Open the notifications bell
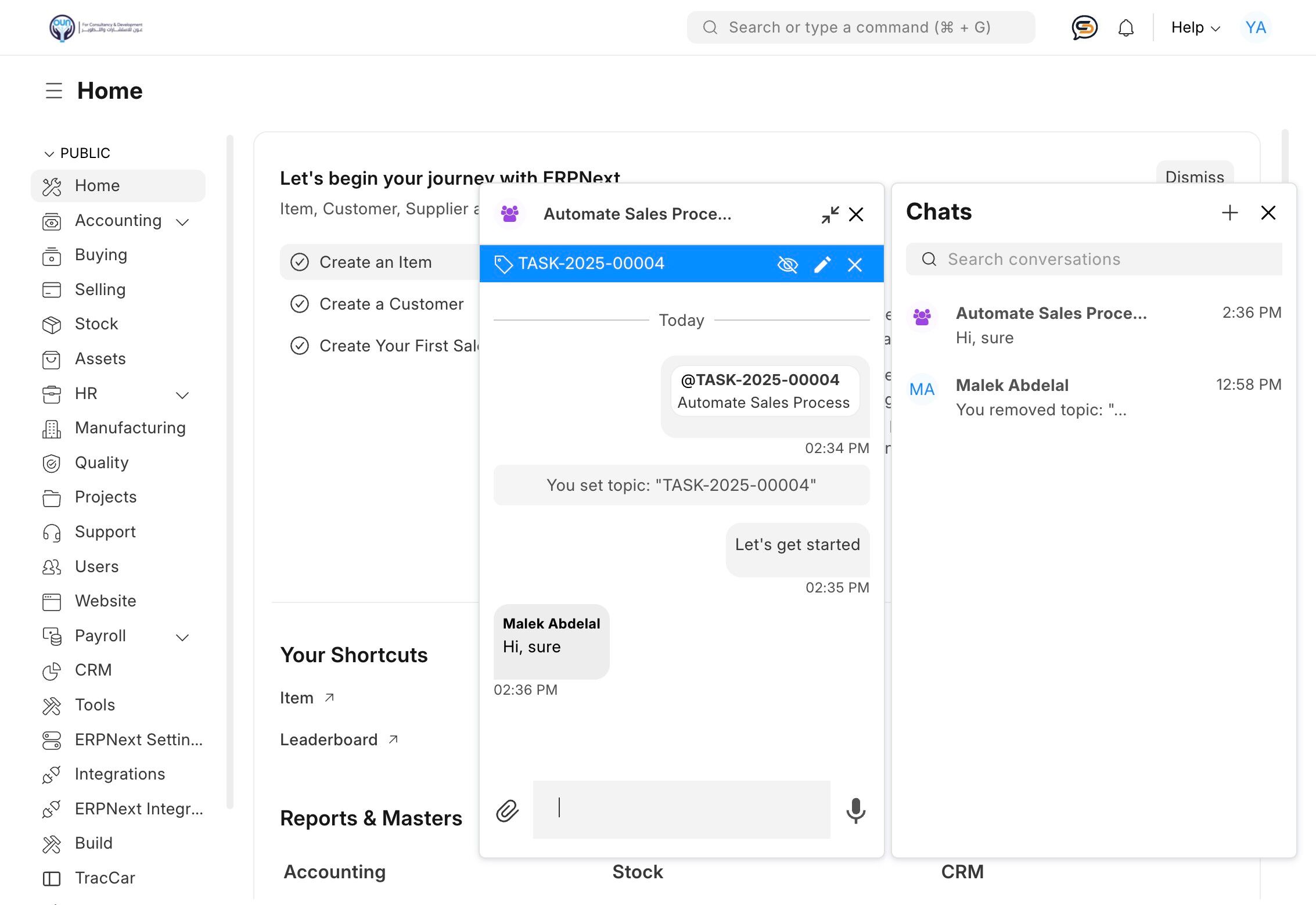 click(x=1126, y=27)
